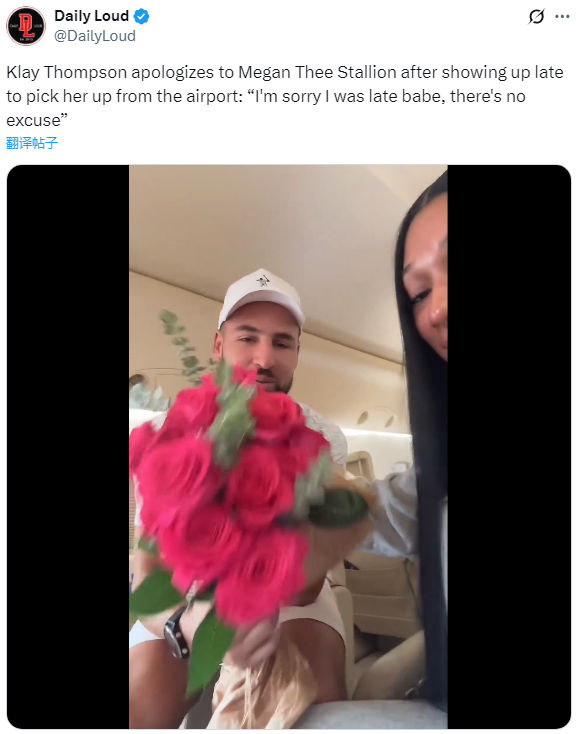Click the video's left black letterbox bar
The width and height of the screenshot is (587, 734).
(x=68, y=447)
